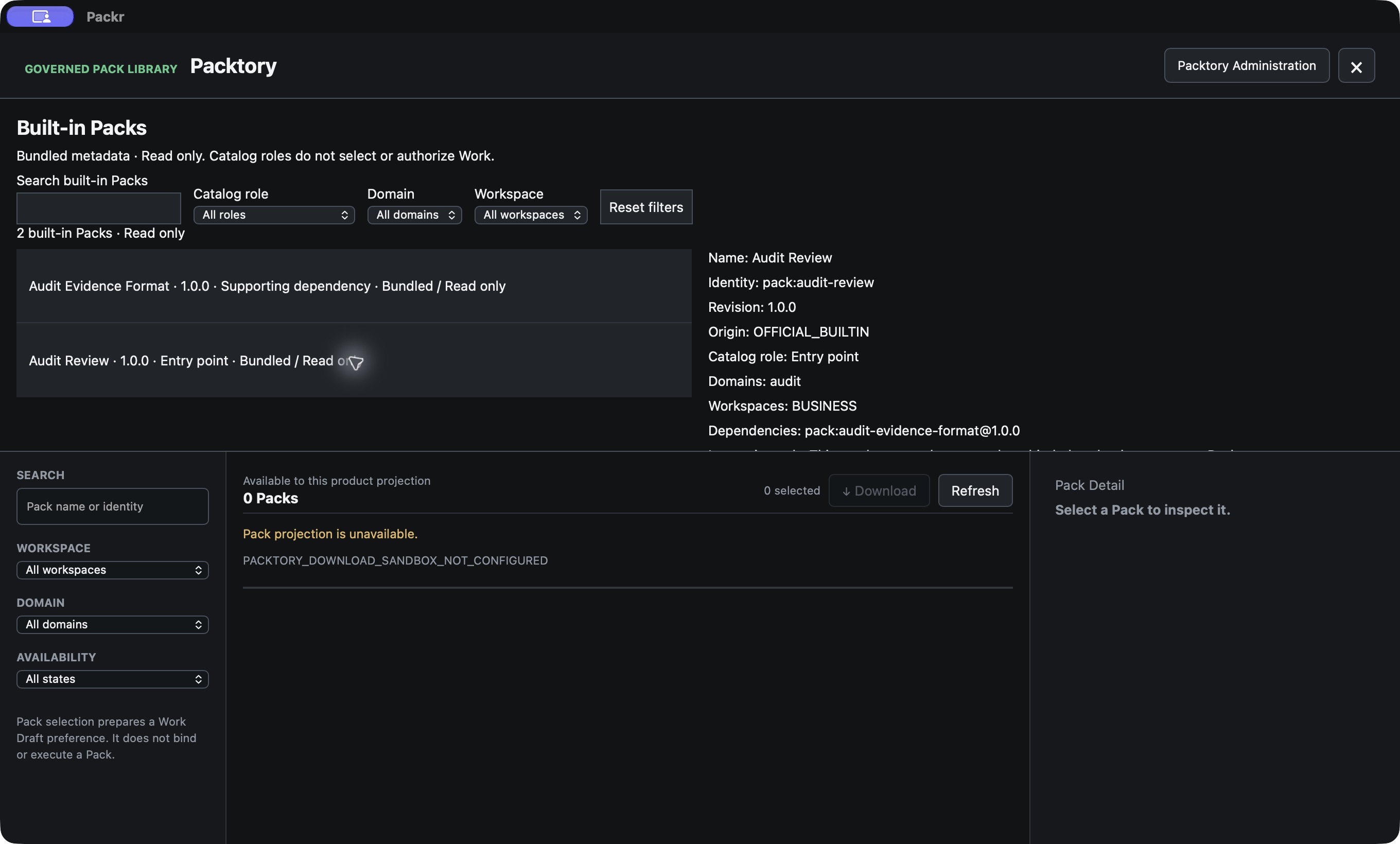Expand the sidebar WORKSPACE All workspaces dropdown

click(x=113, y=570)
